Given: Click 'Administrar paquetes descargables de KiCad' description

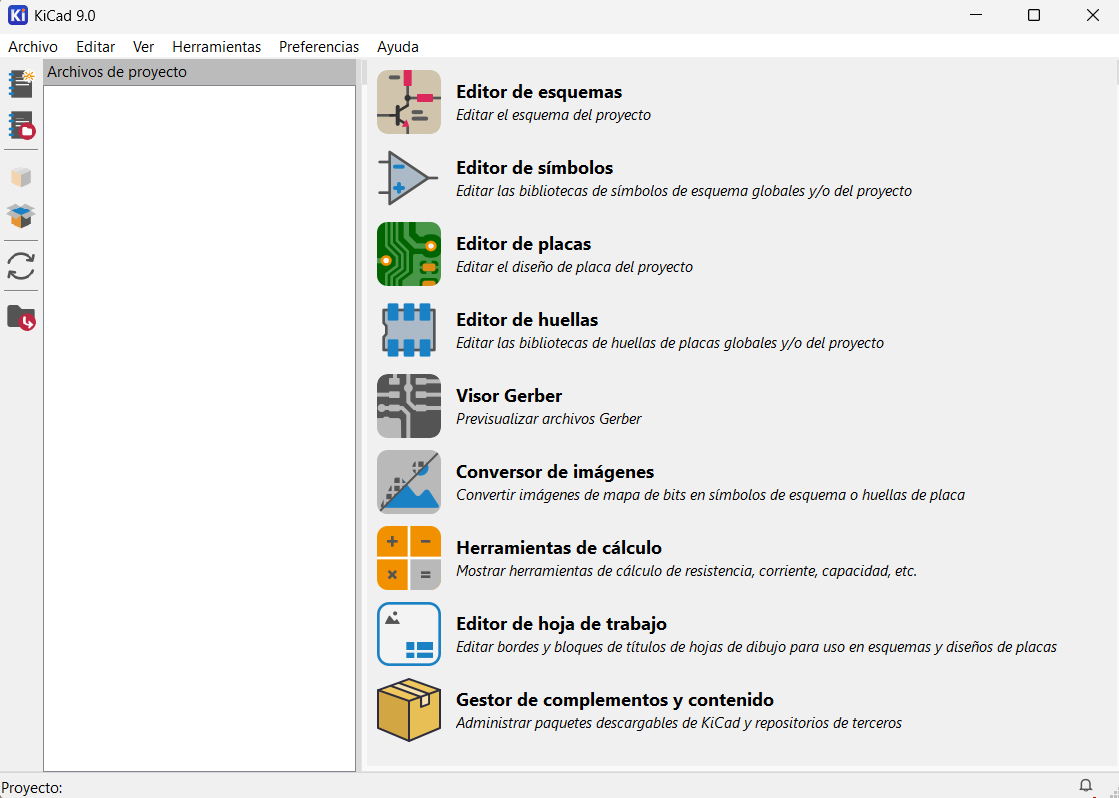Looking at the screenshot, I should click(x=679, y=723).
